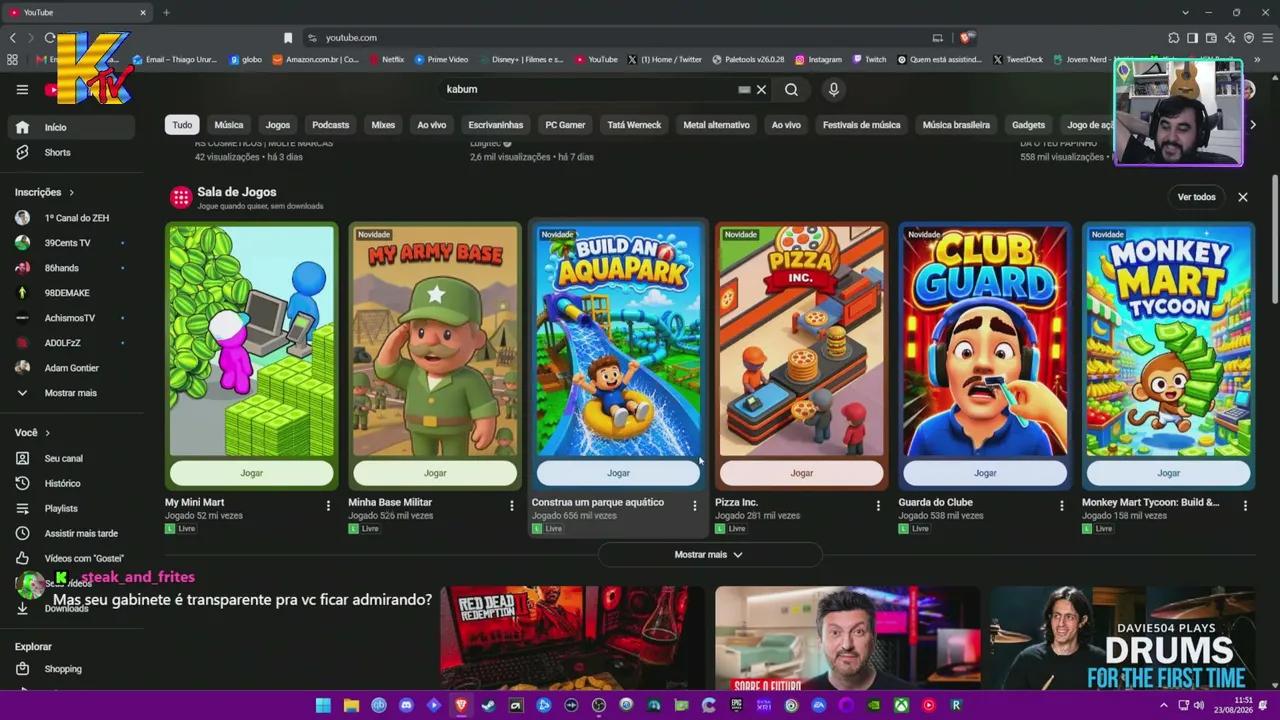Open the browser tab list dropdown arrow
The height and width of the screenshot is (720, 1280).
tap(1185, 12)
